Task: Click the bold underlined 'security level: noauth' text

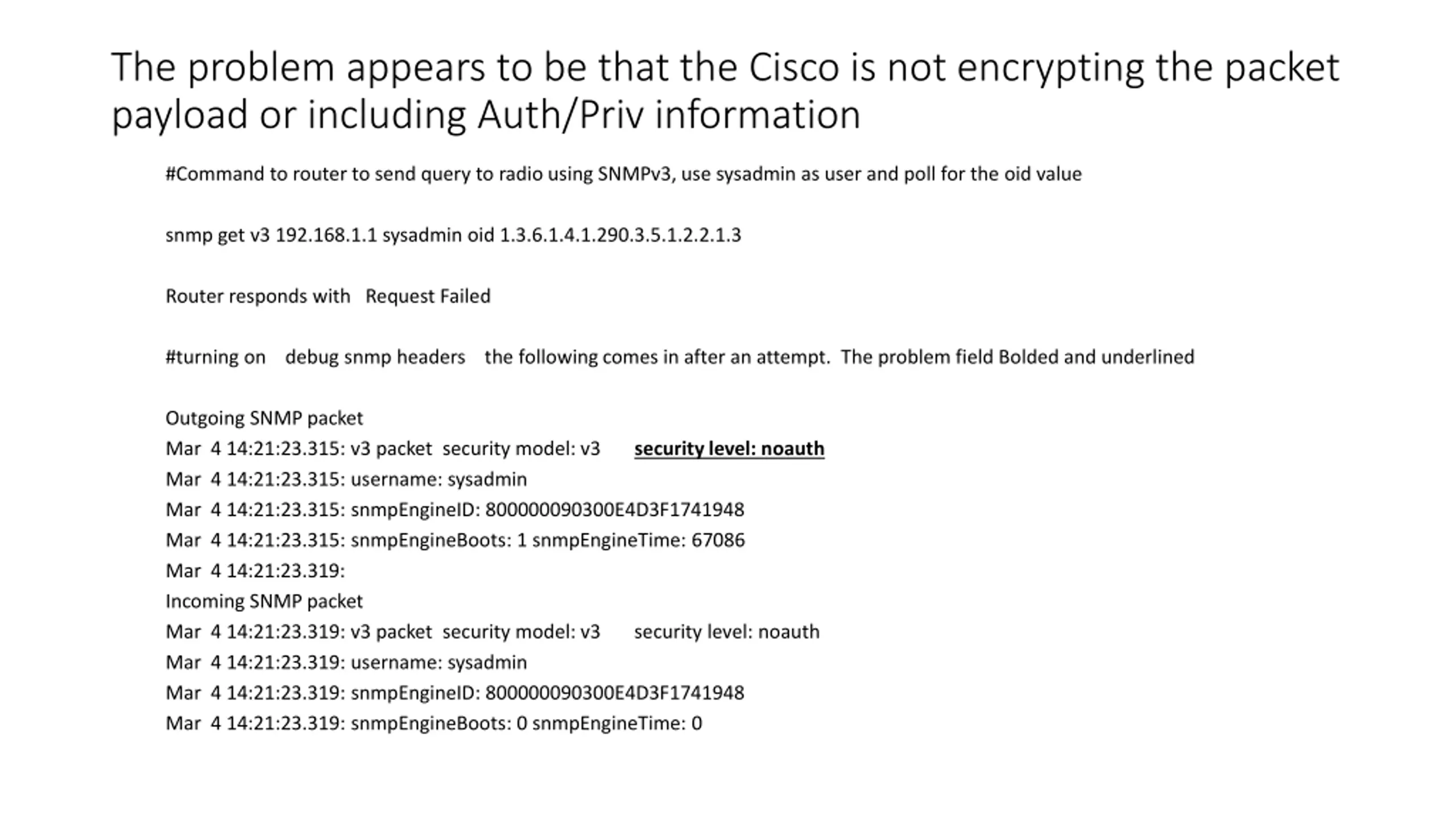Action: coord(729,449)
